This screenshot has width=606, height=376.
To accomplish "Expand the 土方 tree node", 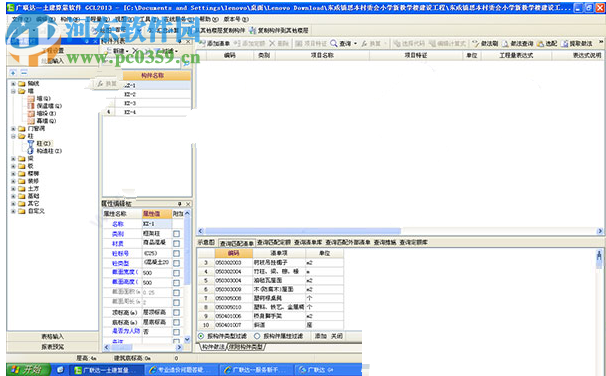I will 13,189.
